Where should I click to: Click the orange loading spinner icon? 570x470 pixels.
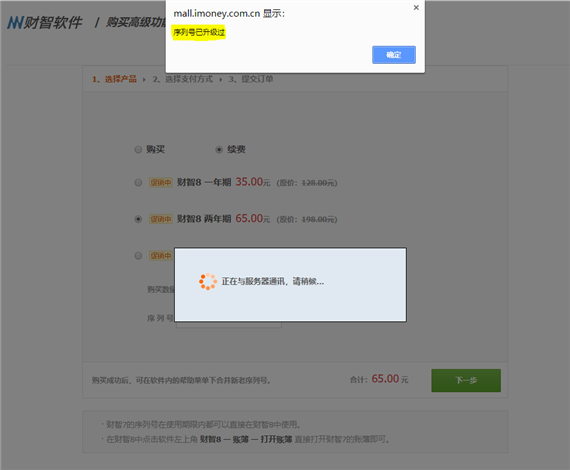click(x=208, y=281)
